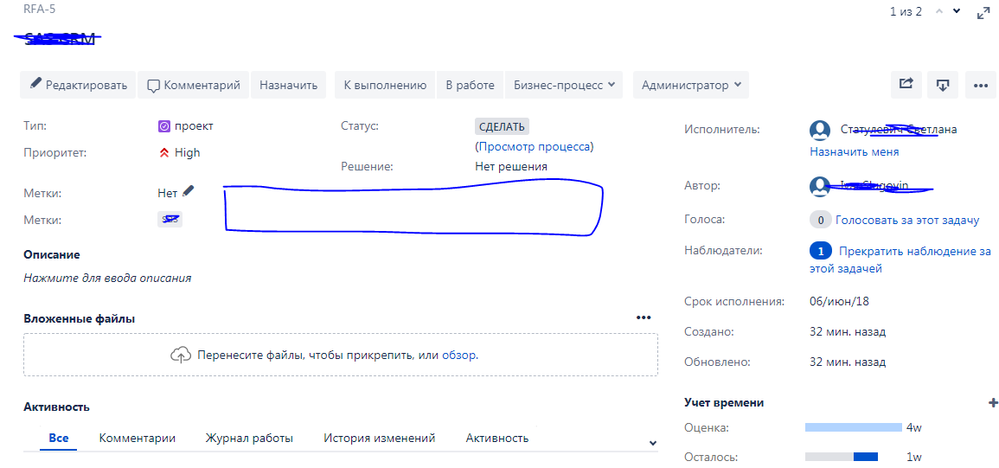
Task: Click the Назначить меня link
Action: click(x=853, y=152)
